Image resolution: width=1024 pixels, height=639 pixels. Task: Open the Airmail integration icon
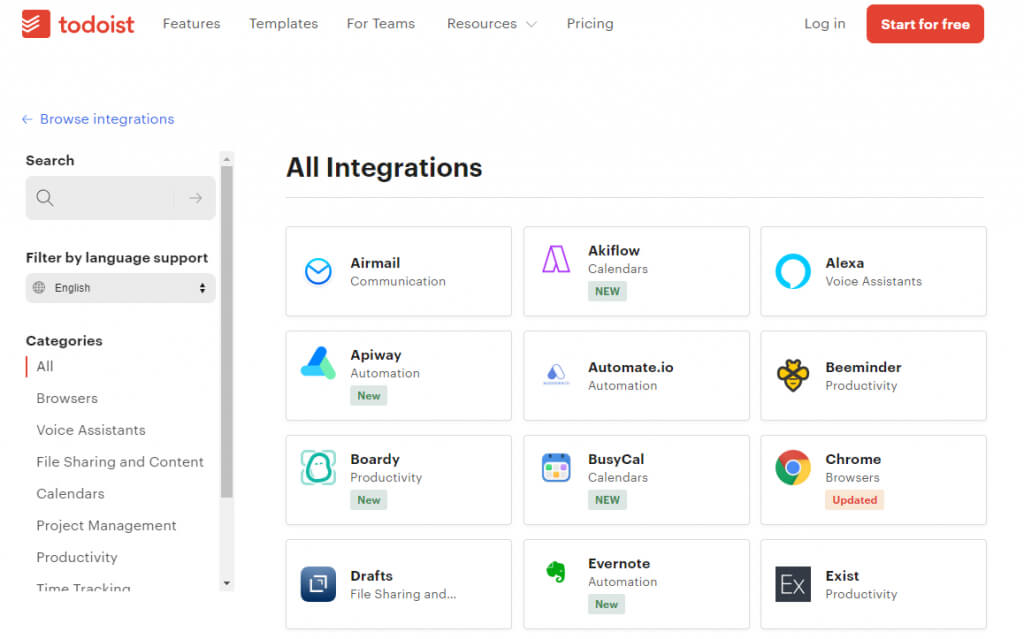[319, 272]
